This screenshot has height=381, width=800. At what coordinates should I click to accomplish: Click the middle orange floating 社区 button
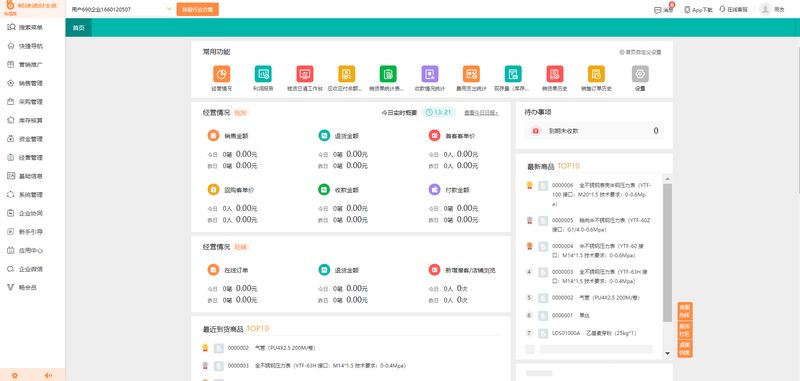(685, 330)
